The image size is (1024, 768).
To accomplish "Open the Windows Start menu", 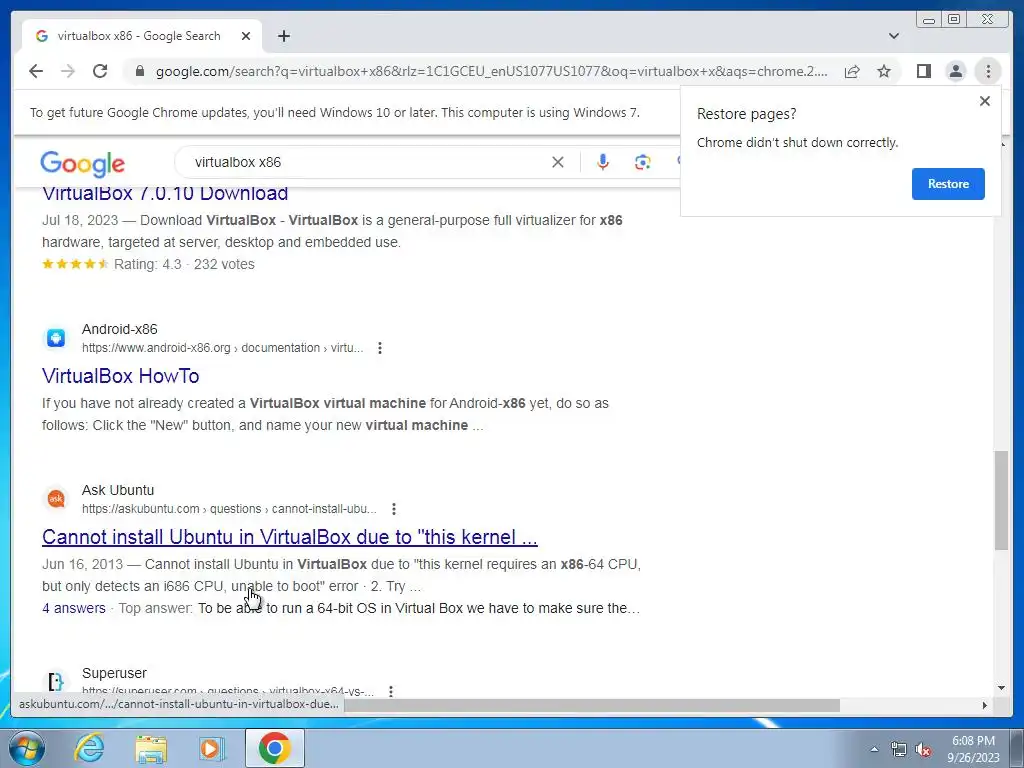I will pyautogui.click(x=27, y=749).
